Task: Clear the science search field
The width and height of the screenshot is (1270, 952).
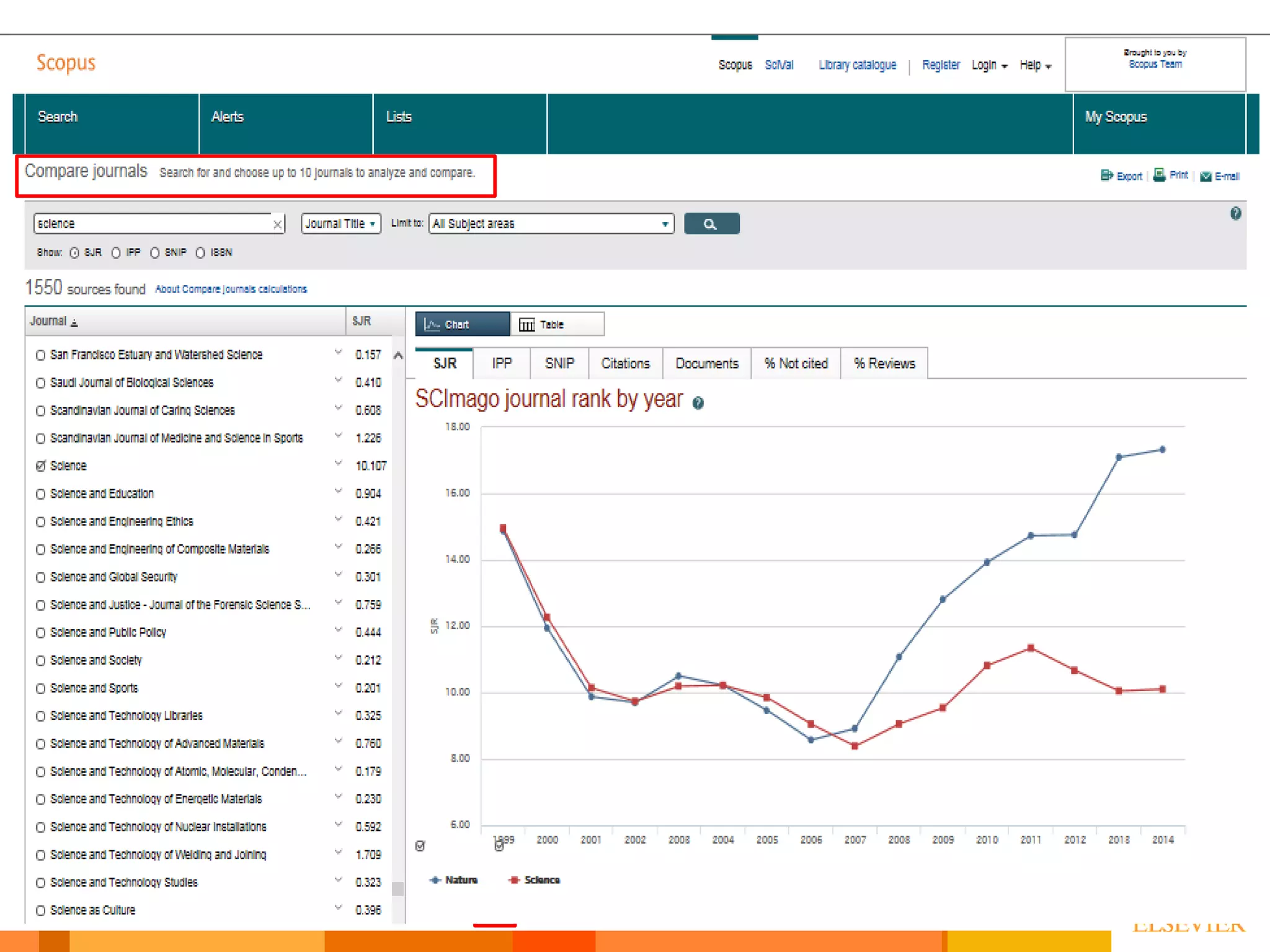Action: (277, 224)
